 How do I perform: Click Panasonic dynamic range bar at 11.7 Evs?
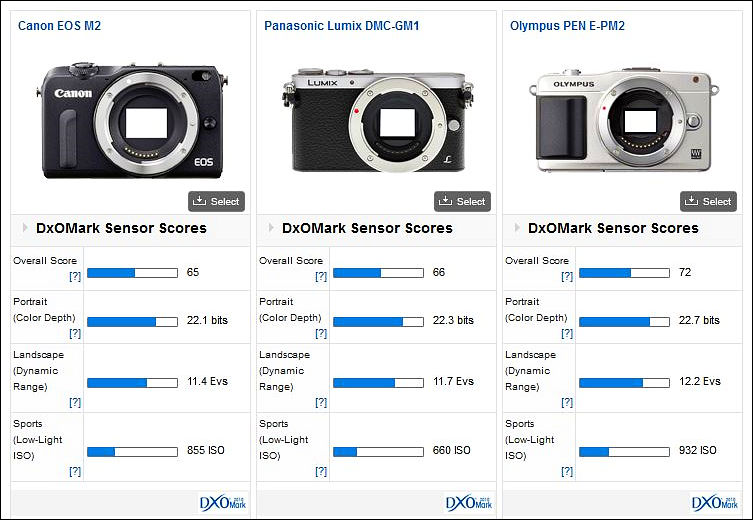pyautogui.click(x=378, y=383)
